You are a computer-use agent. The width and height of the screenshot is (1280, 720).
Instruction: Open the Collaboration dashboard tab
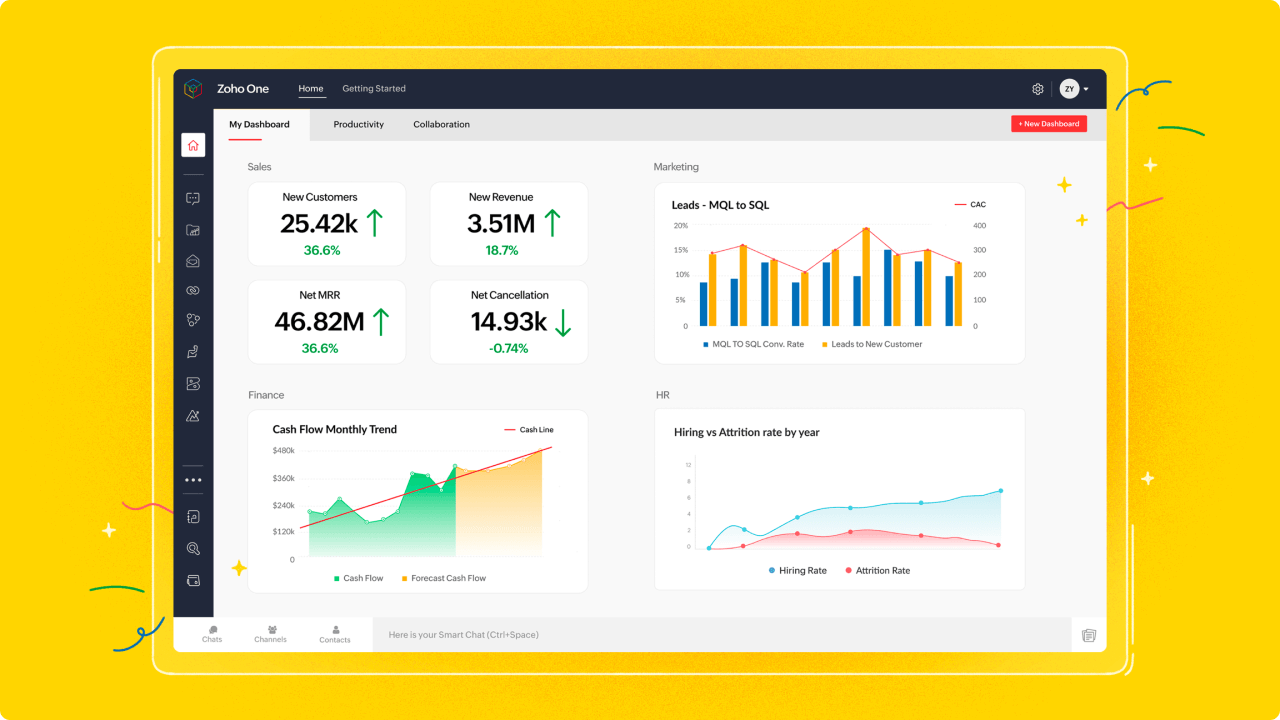point(441,124)
